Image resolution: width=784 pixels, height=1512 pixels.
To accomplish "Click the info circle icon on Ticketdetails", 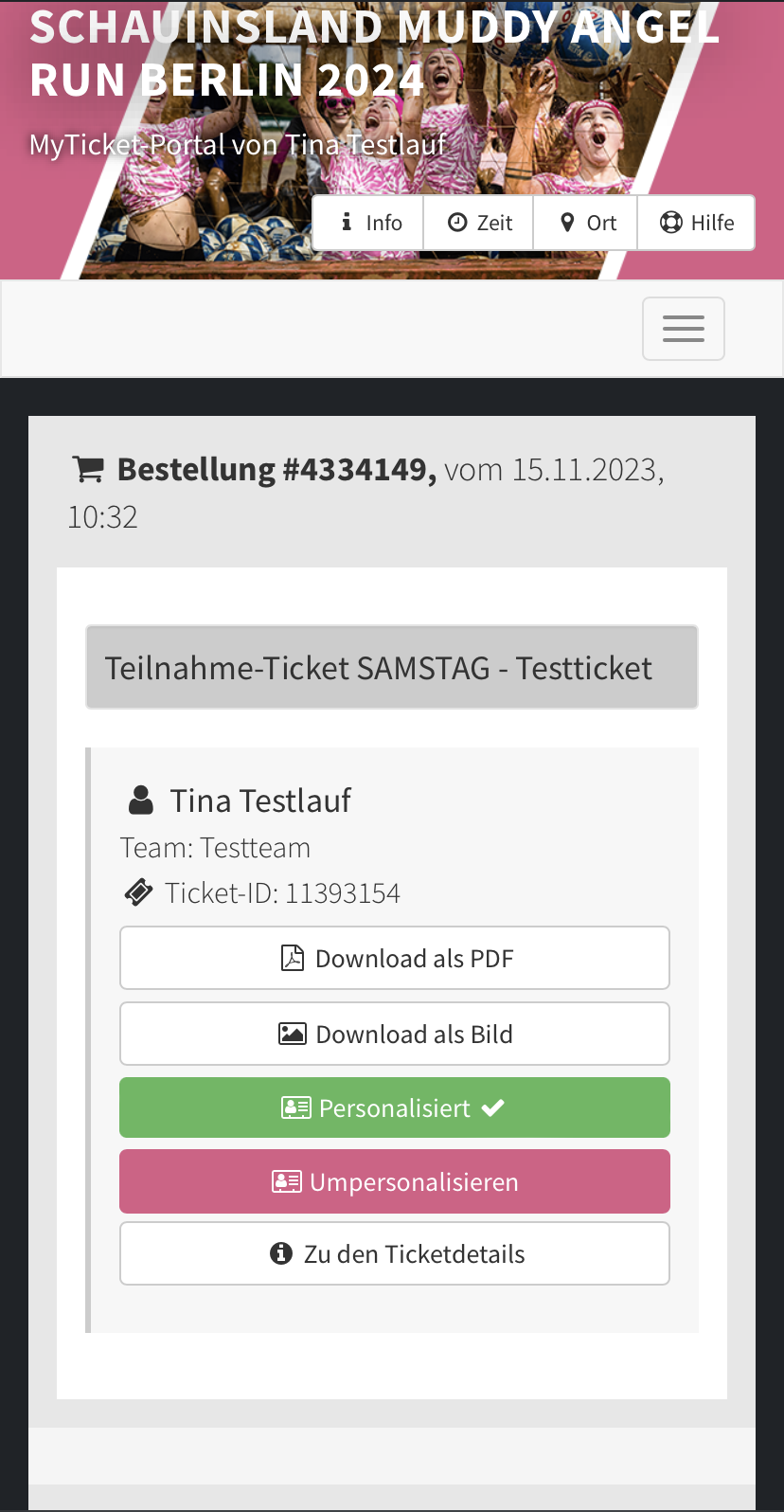I will pyautogui.click(x=281, y=1253).
